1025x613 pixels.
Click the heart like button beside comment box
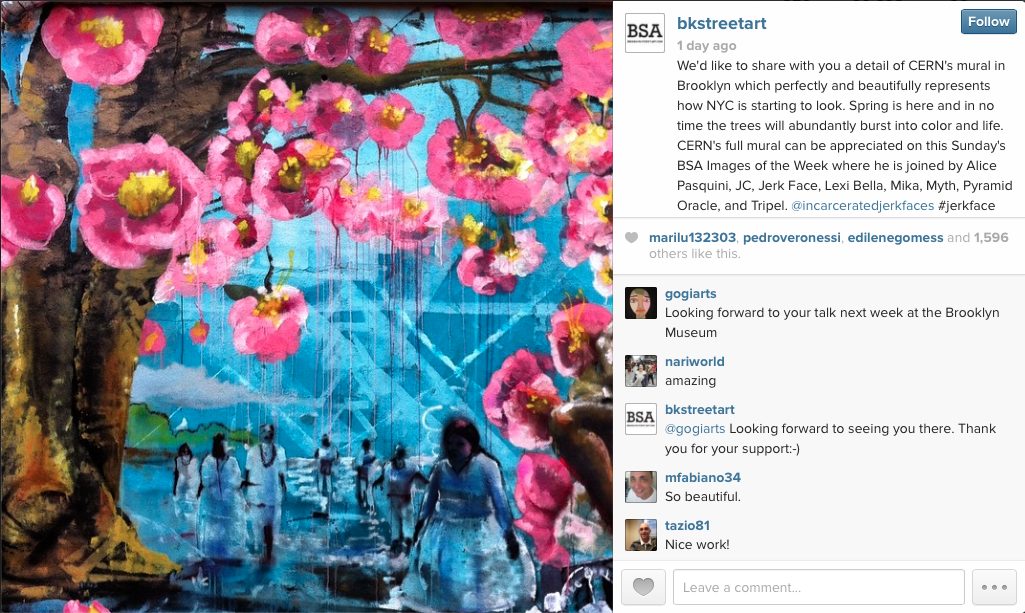click(x=643, y=587)
